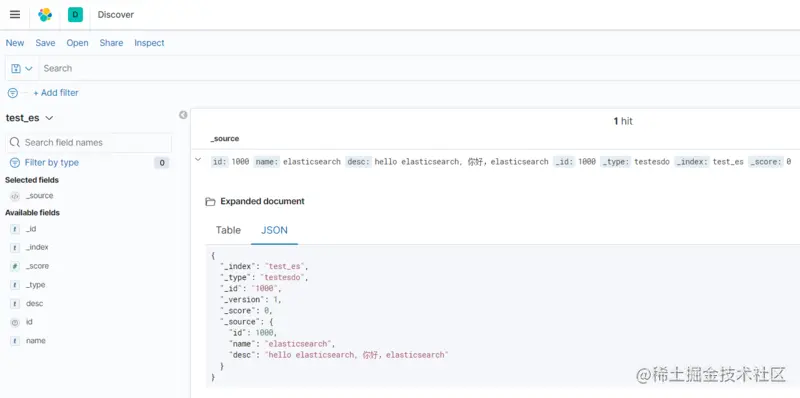
Task: Select the _id available field
Action: tap(31, 229)
